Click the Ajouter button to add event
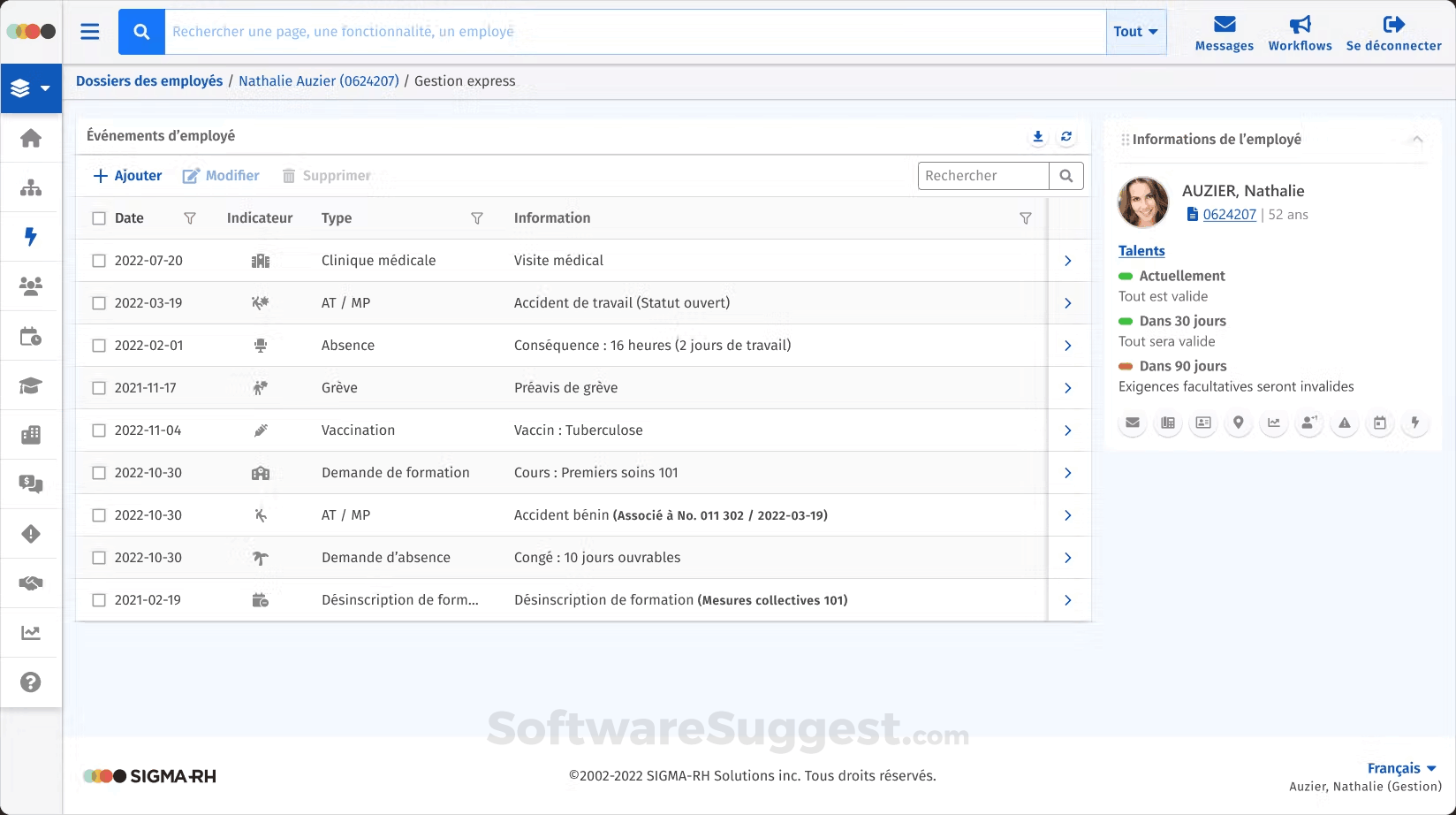The width and height of the screenshot is (1456, 815). 126,175
